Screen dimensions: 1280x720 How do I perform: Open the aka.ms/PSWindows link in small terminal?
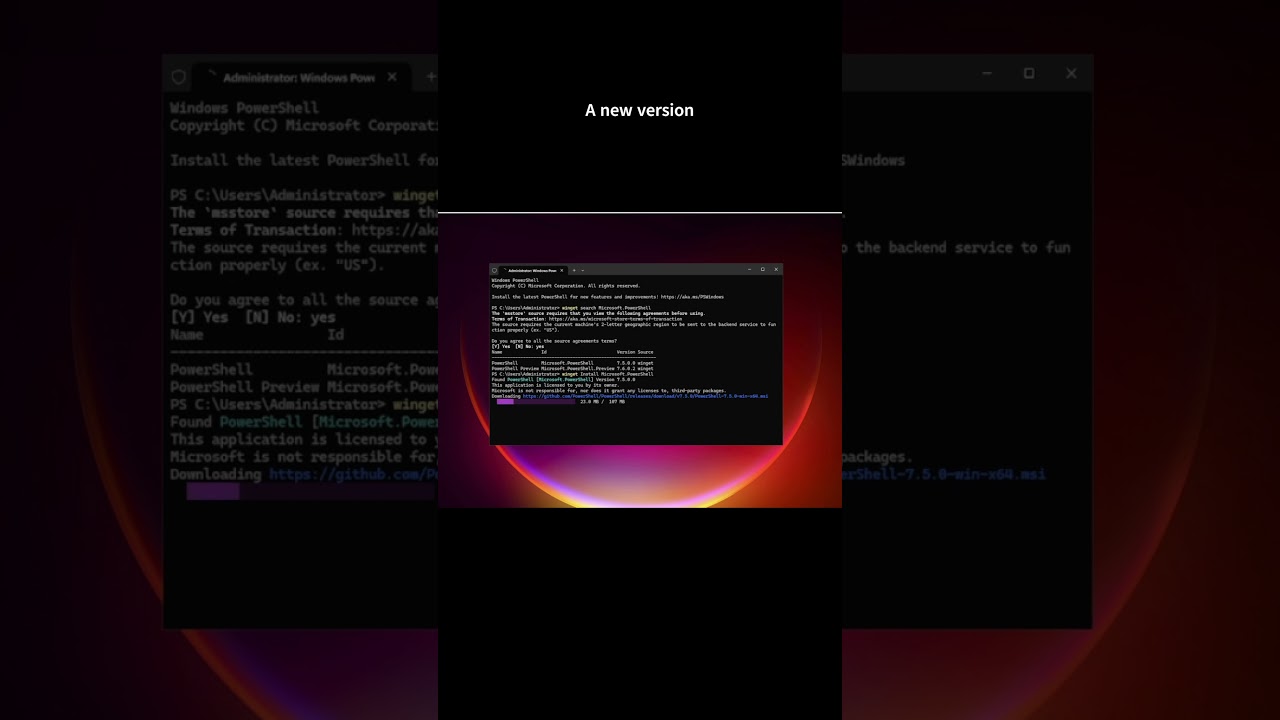tap(692, 297)
